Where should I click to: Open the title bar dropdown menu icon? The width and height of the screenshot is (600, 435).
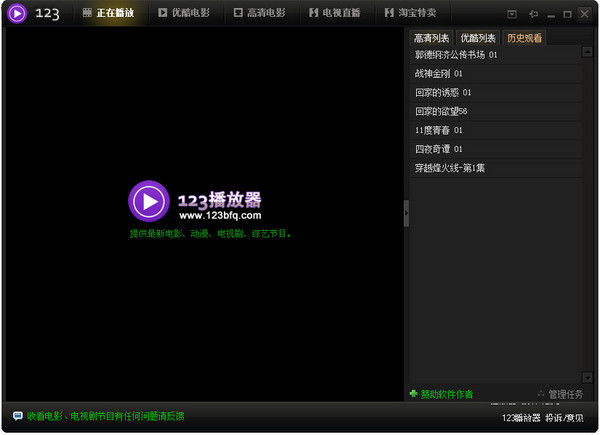[x=512, y=15]
